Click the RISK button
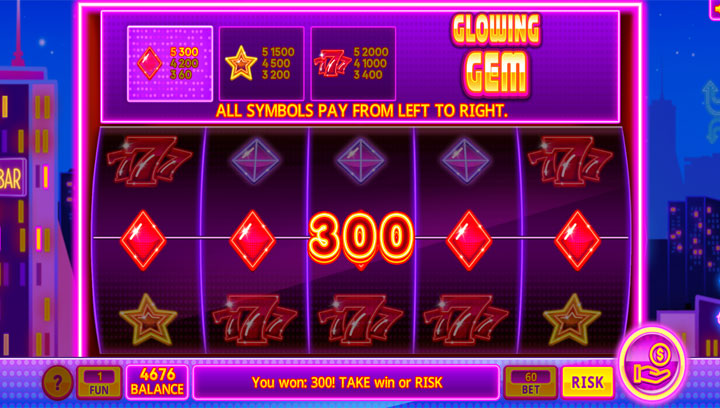 click(x=587, y=382)
